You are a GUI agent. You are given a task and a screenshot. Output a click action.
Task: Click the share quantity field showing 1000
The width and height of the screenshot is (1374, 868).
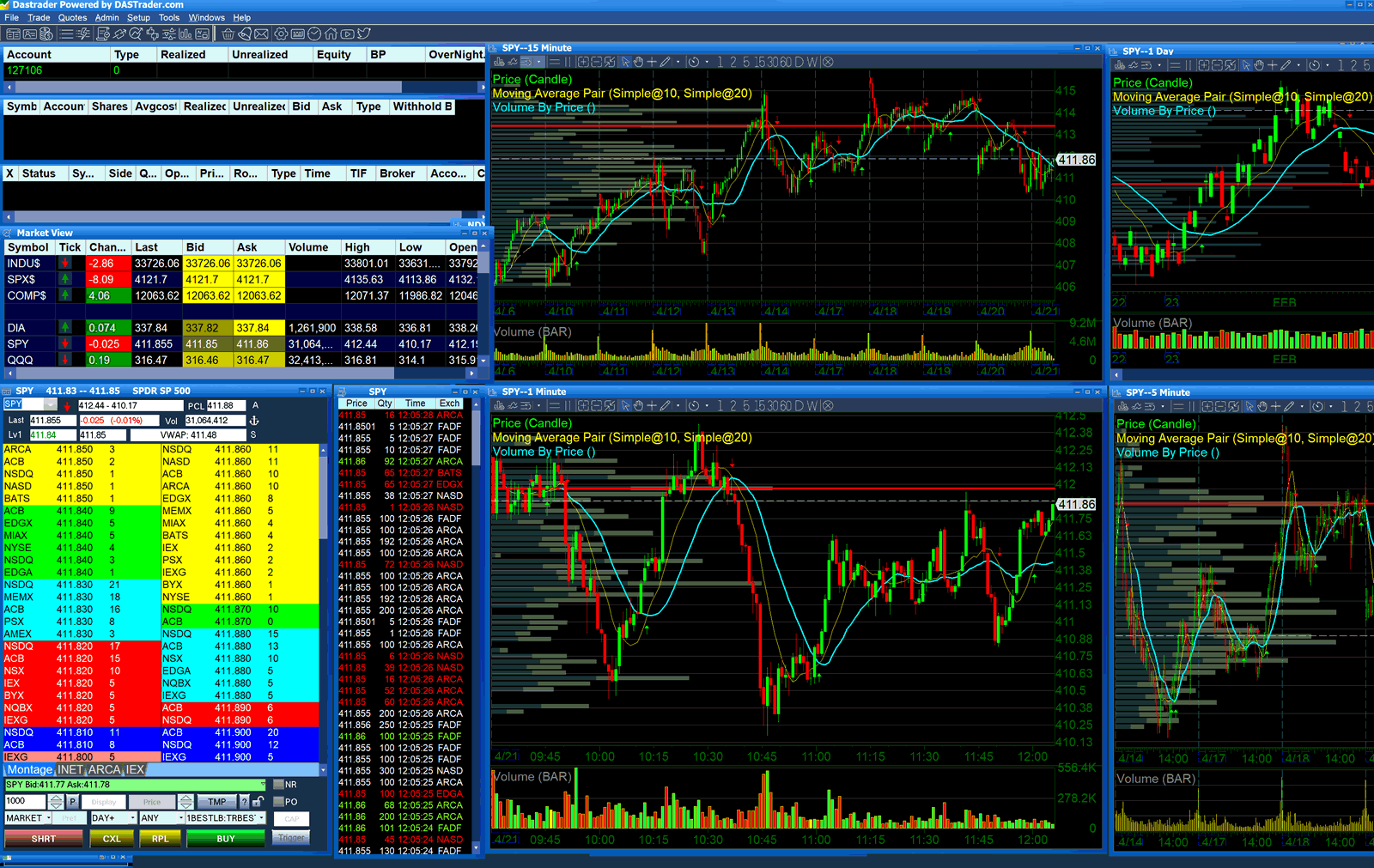pyautogui.click(x=26, y=801)
